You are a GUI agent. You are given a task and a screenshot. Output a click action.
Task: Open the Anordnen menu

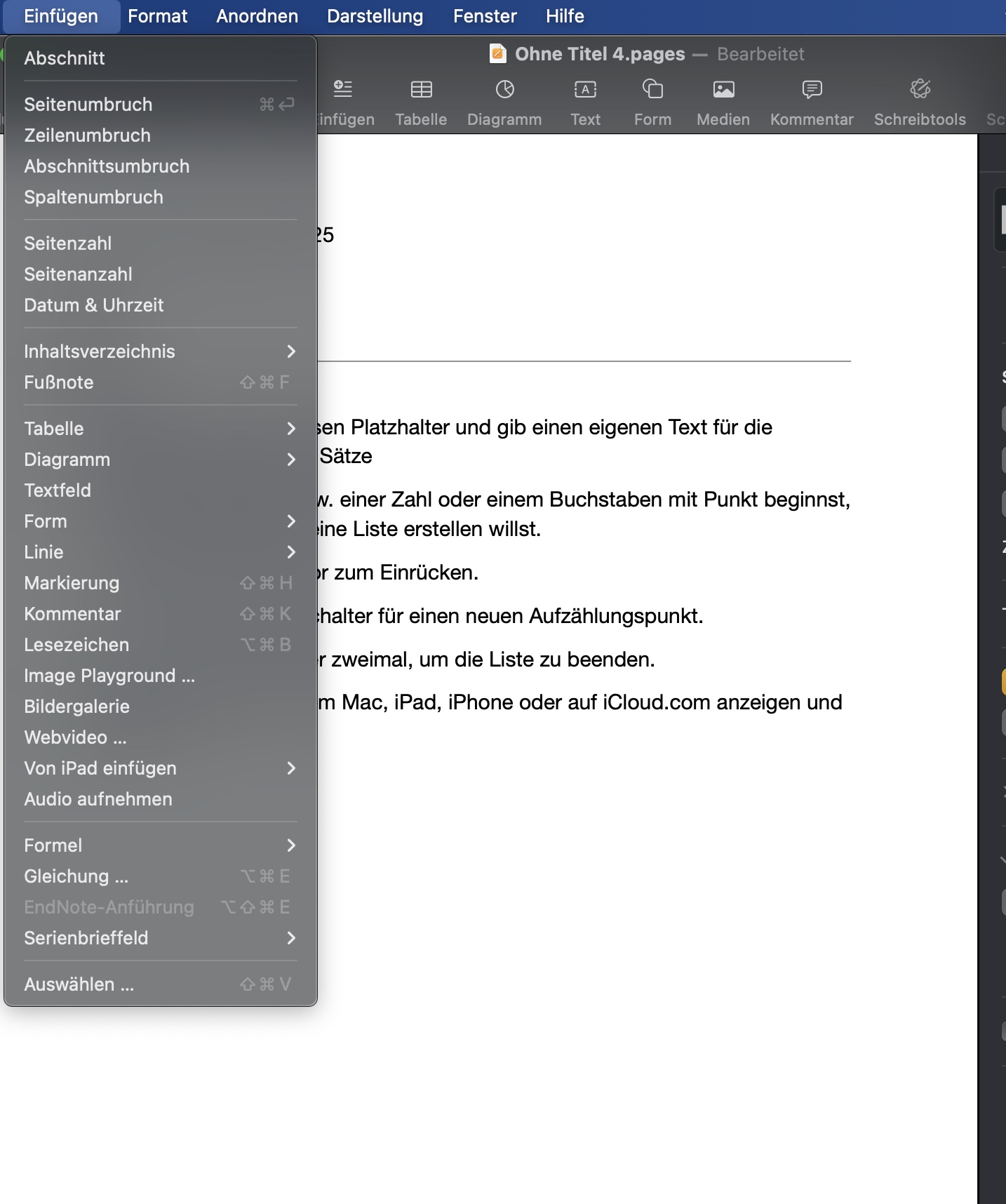257,16
